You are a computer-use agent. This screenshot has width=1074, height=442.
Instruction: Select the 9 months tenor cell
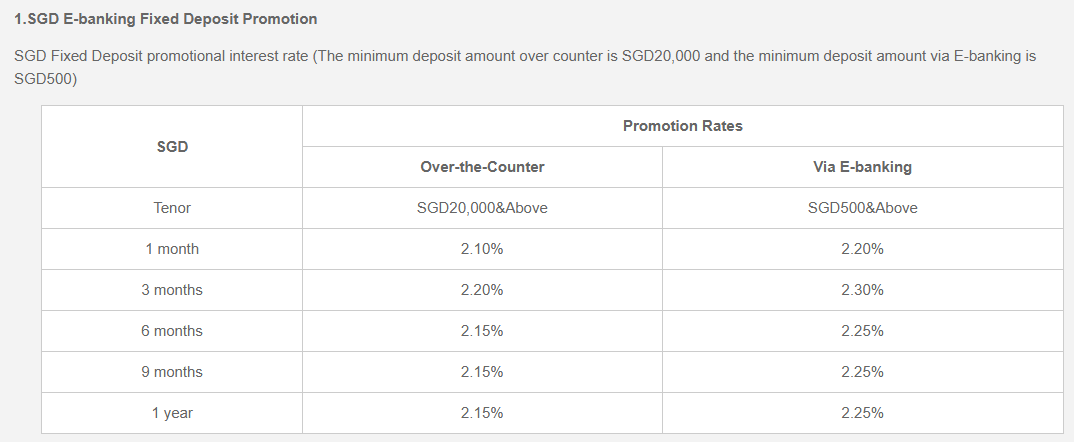(x=172, y=372)
